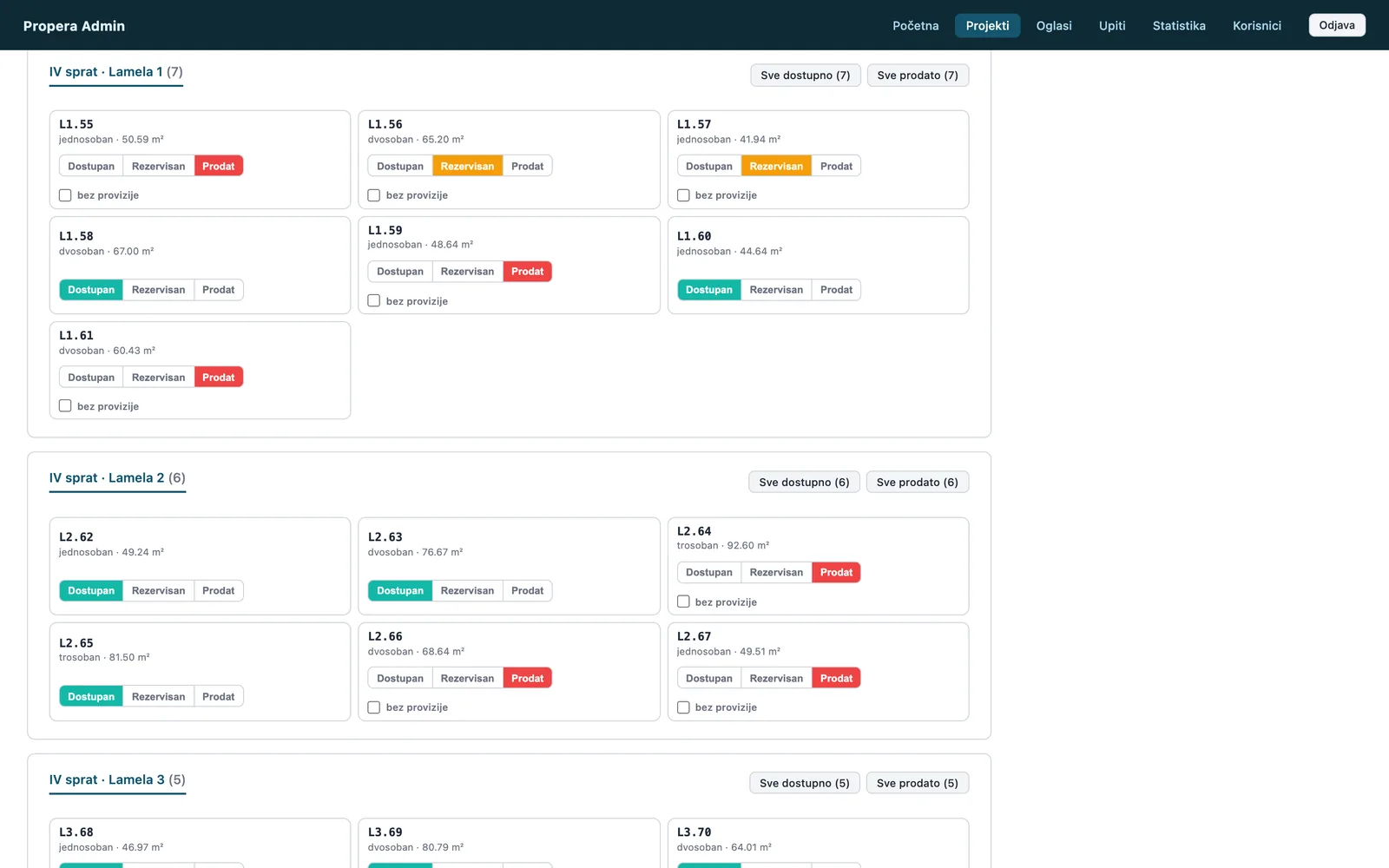Image resolution: width=1389 pixels, height=868 pixels.
Task: Set unit L1.56 status to Prodat
Action: pyautogui.click(x=528, y=166)
